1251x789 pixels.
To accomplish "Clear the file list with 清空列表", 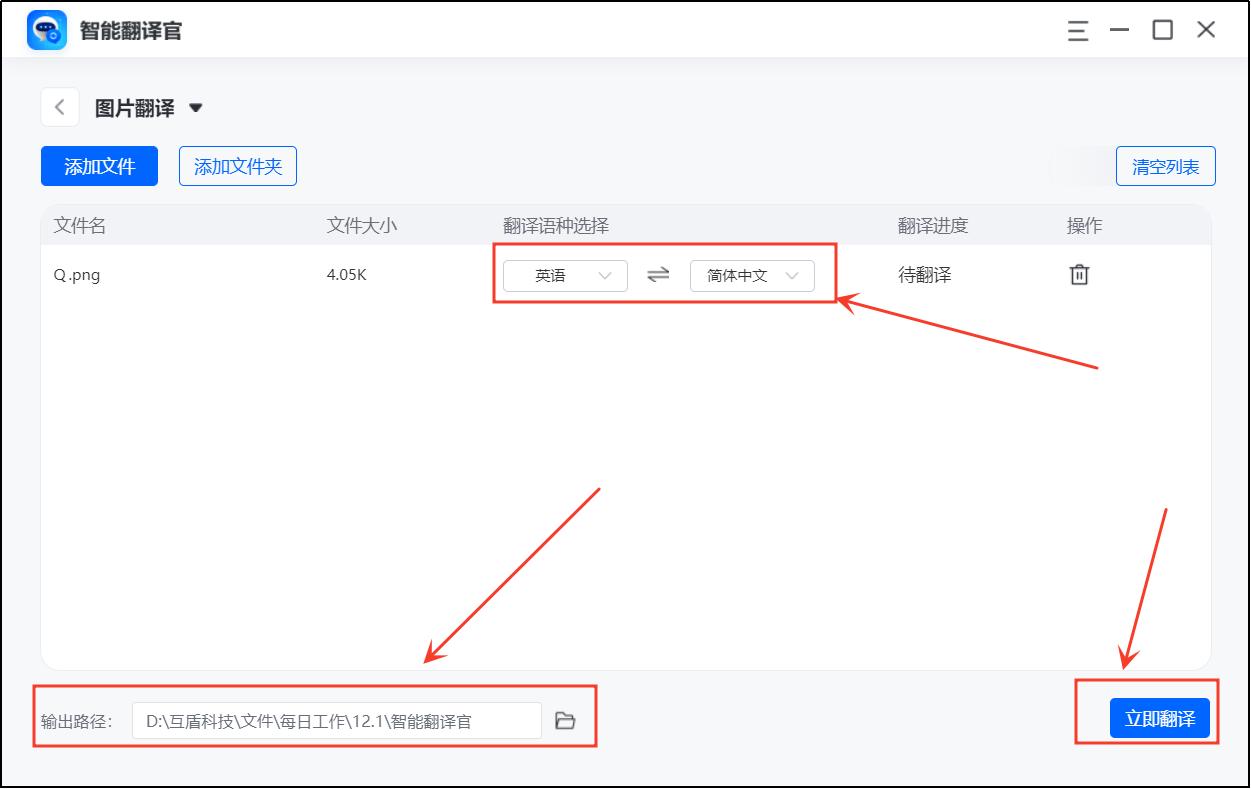I will tap(1165, 165).
